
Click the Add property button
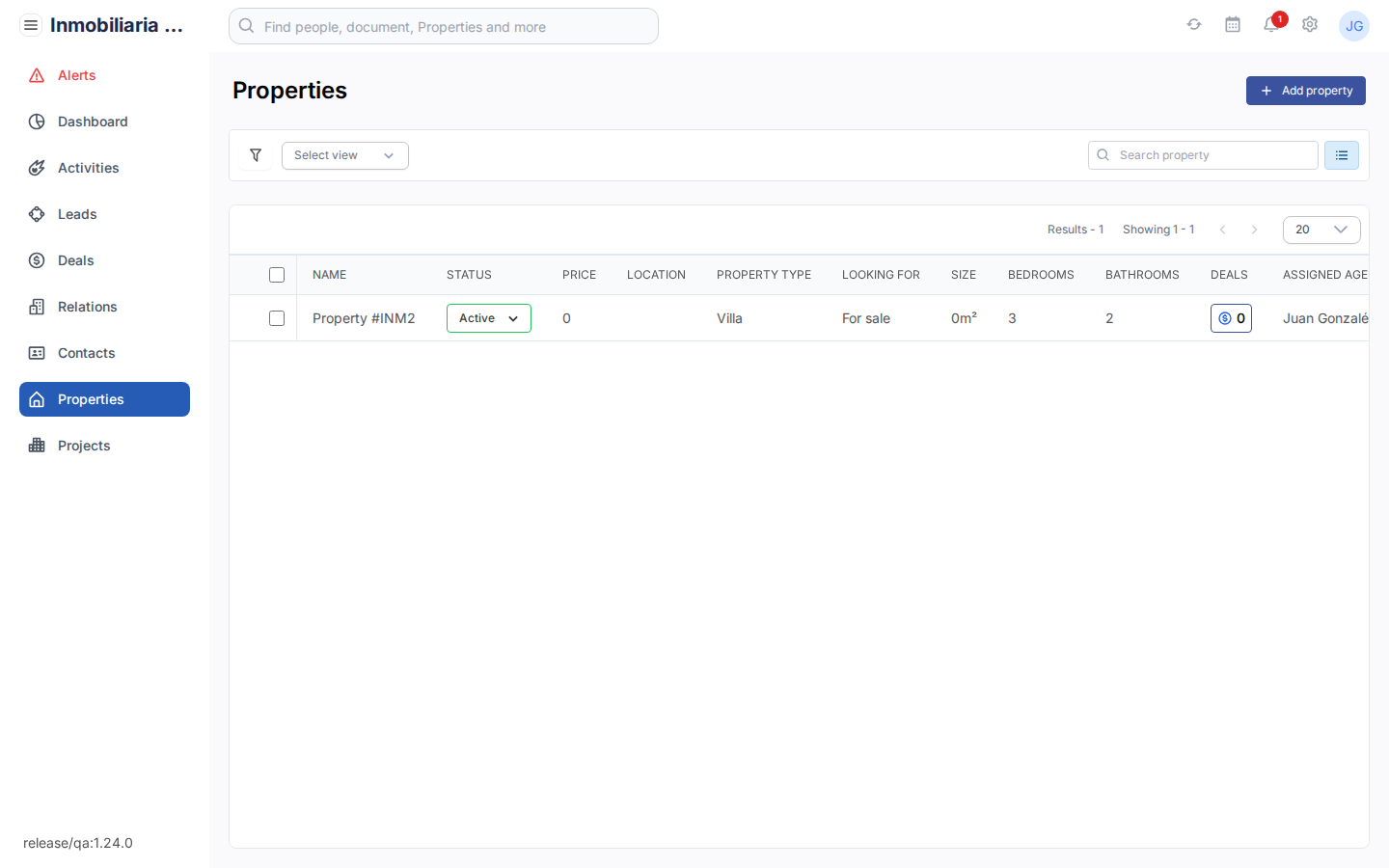coord(1305,90)
